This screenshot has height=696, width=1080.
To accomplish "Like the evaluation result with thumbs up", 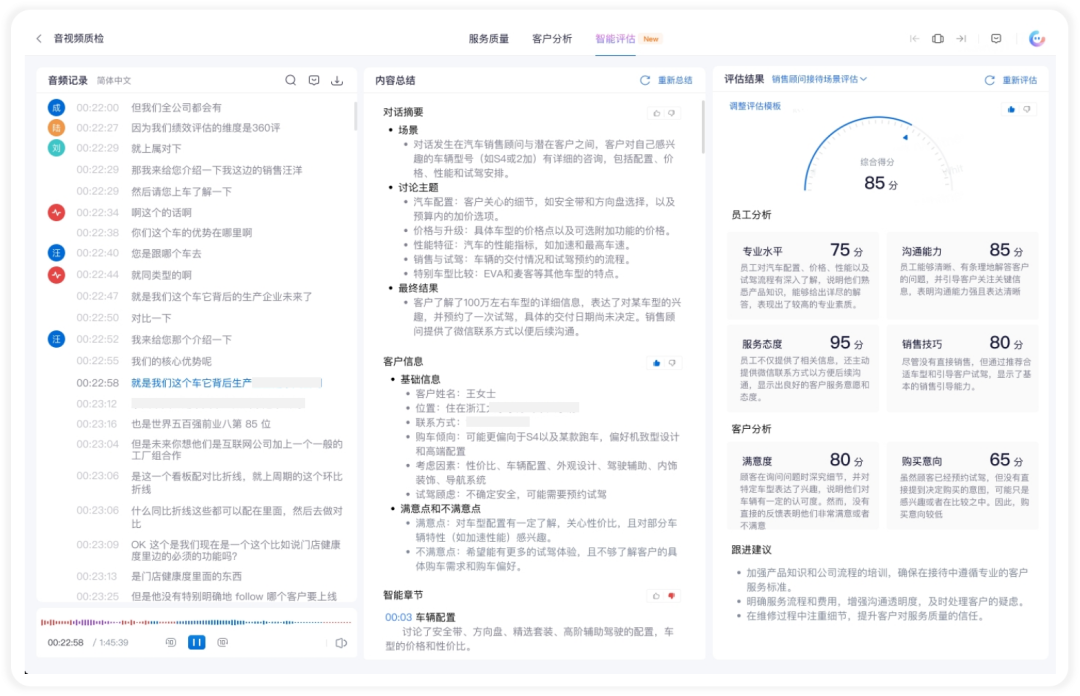I will 1011,109.
